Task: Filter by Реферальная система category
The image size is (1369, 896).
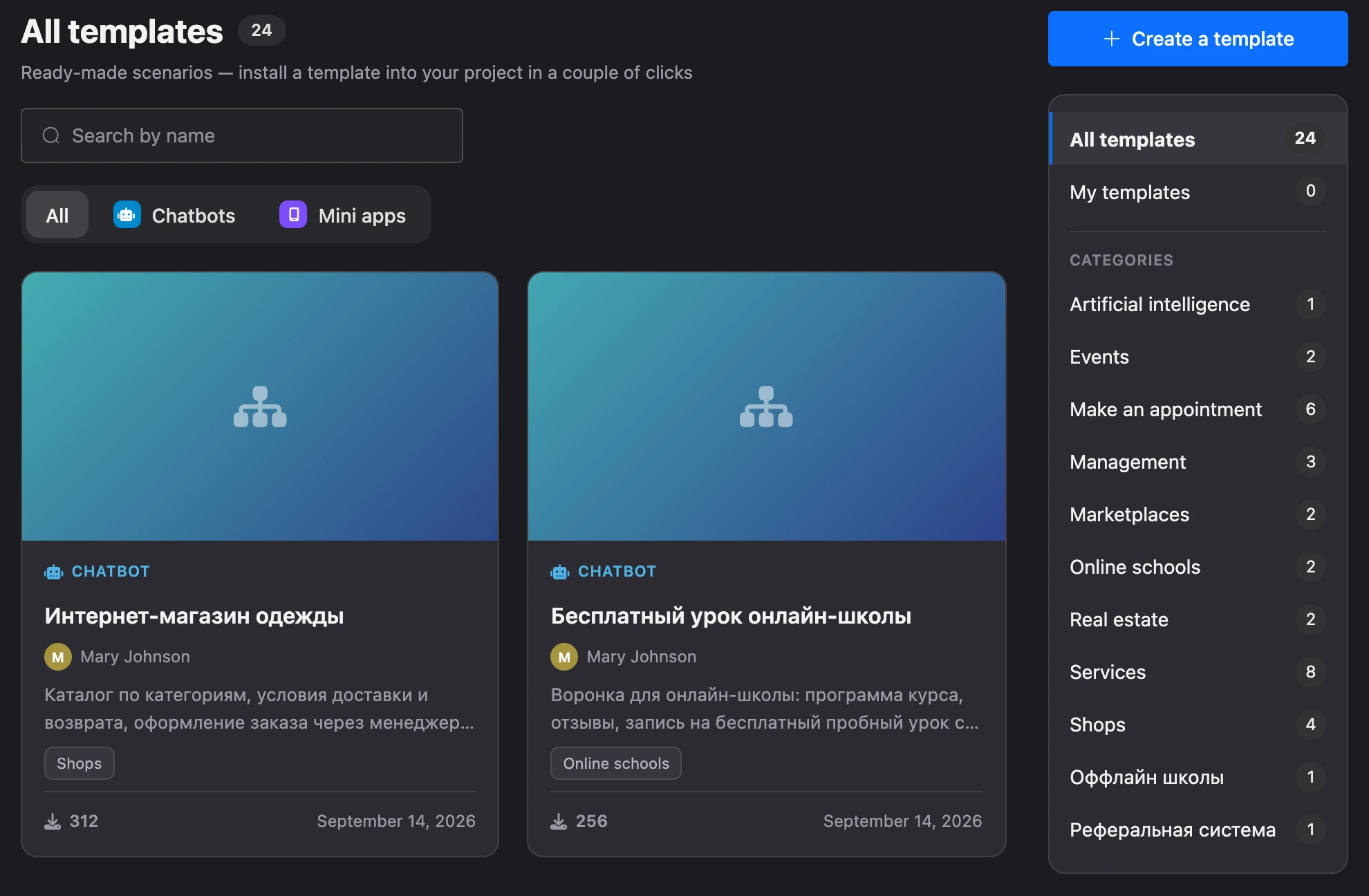Action: (x=1198, y=830)
